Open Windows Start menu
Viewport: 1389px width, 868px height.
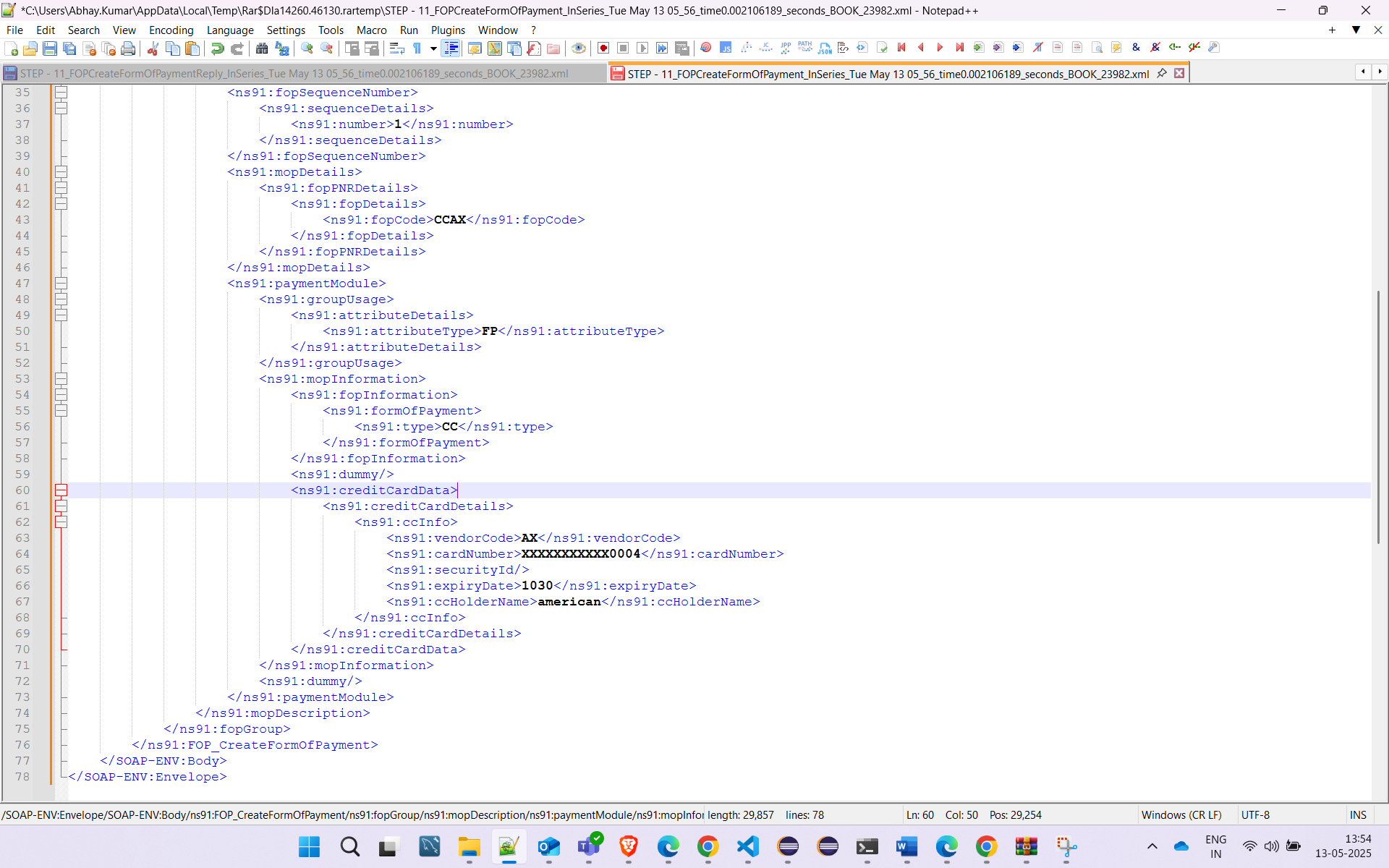click(x=310, y=846)
